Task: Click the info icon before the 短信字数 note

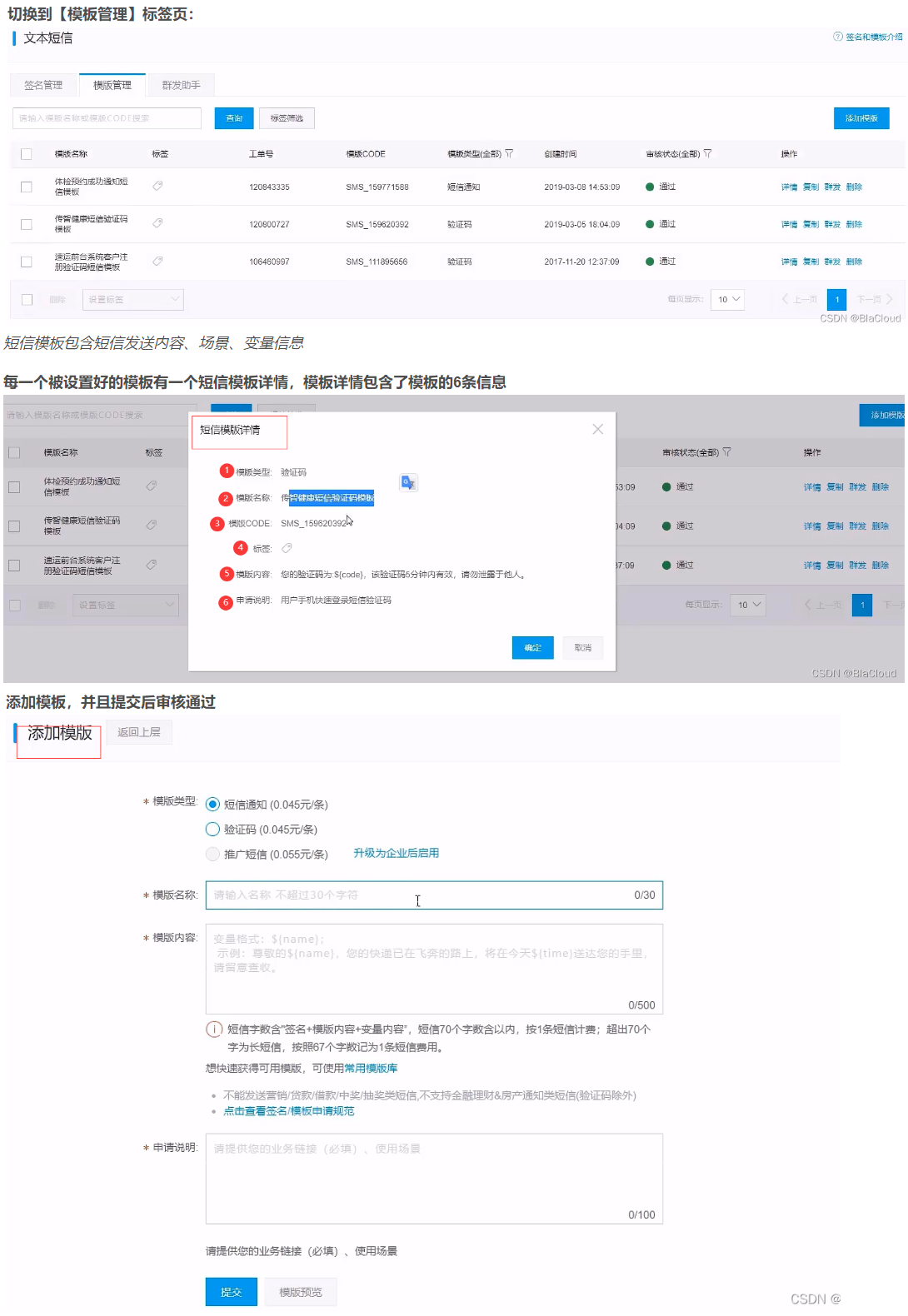Action: click(x=214, y=1029)
